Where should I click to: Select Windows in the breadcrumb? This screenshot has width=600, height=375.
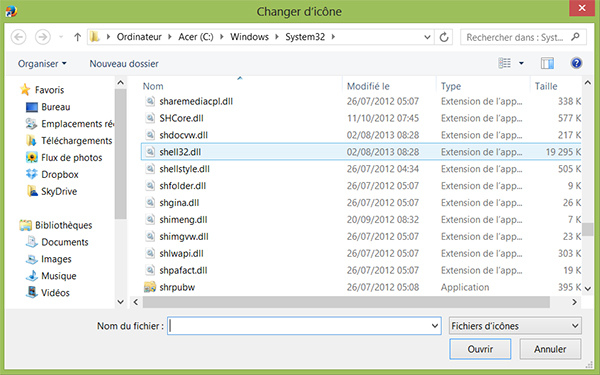coord(249,37)
